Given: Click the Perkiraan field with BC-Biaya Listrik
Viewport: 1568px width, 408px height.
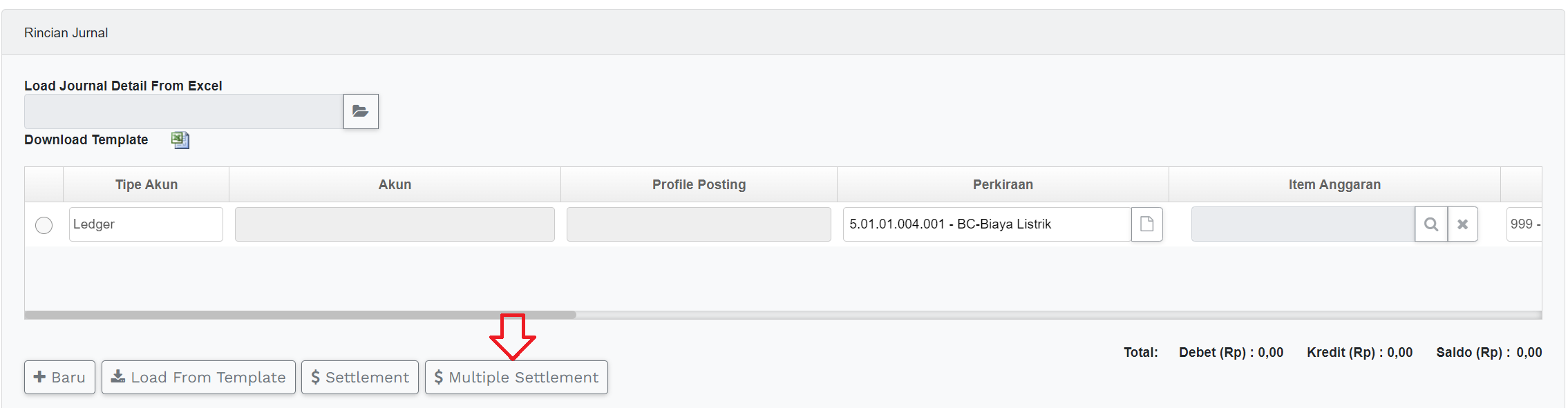Looking at the screenshot, I should (x=986, y=224).
